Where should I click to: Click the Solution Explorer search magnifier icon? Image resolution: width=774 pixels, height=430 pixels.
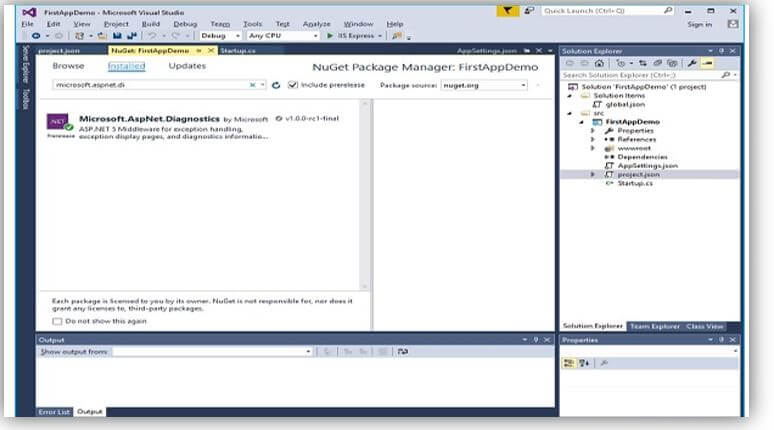point(725,75)
